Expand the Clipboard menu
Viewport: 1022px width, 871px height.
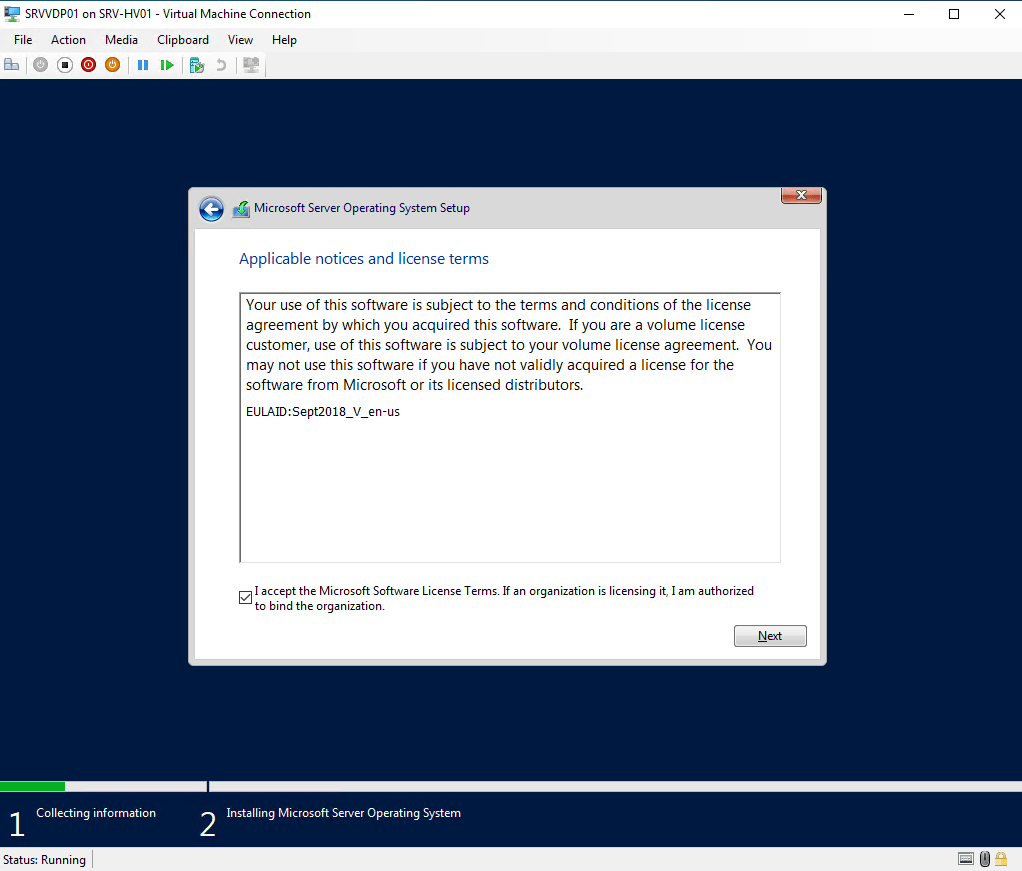pyautogui.click(x=183, y=40)
